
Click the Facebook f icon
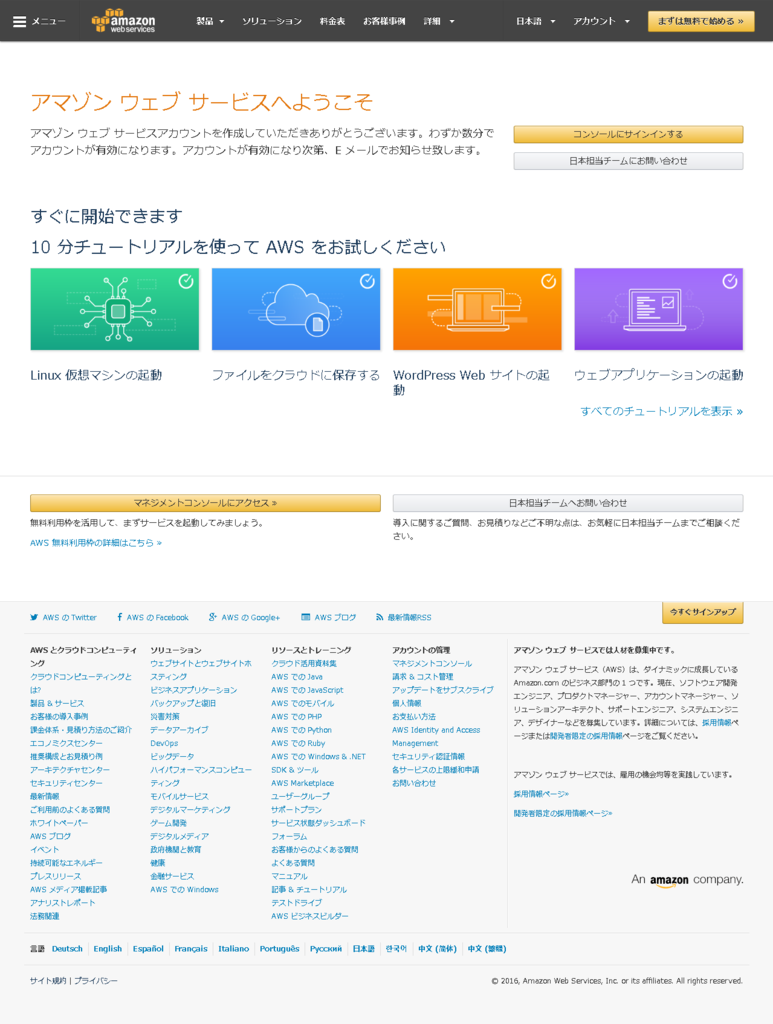pyautogui.click(x=119, y=617)
